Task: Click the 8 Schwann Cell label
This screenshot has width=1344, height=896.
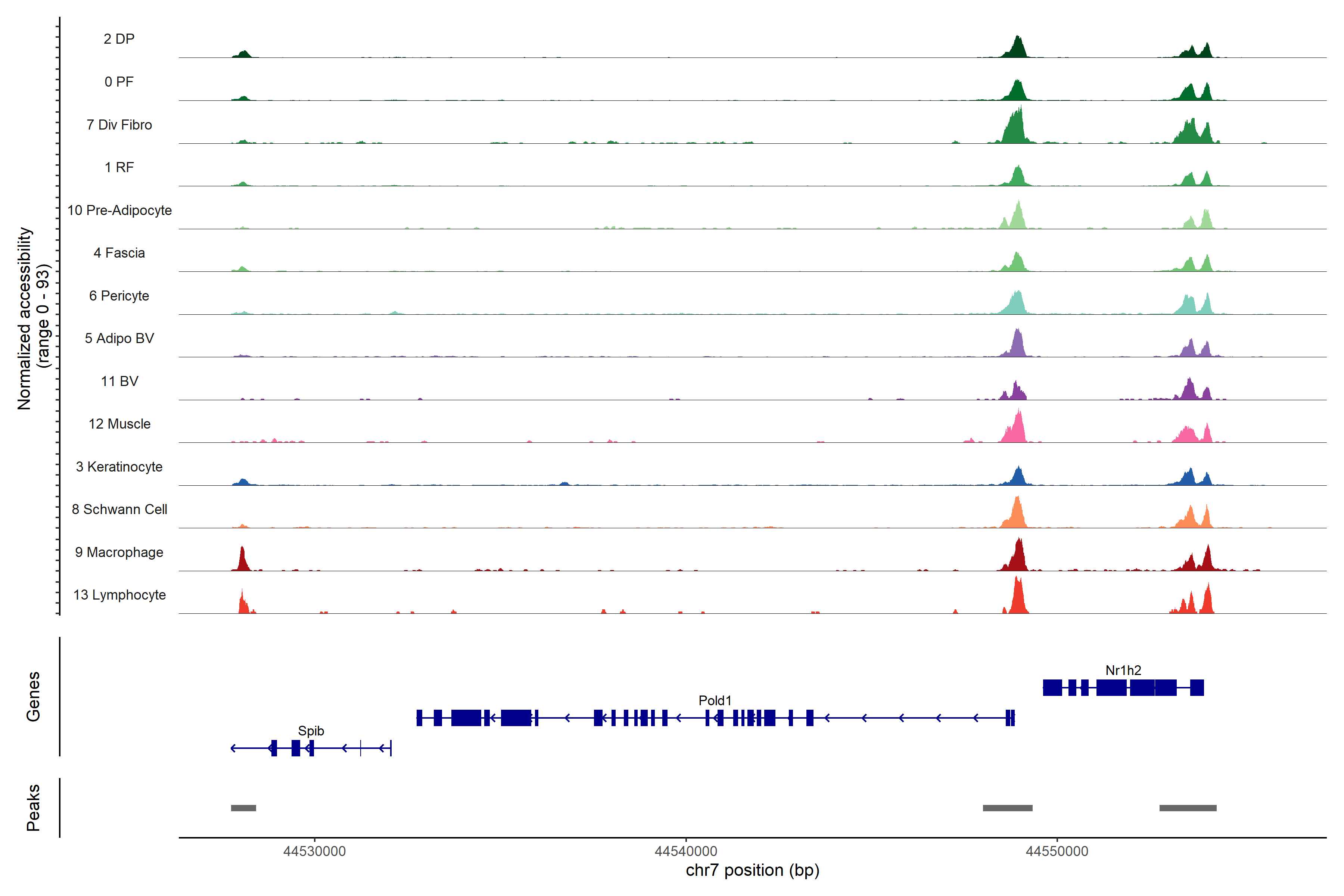Action: tap(119, 509)
